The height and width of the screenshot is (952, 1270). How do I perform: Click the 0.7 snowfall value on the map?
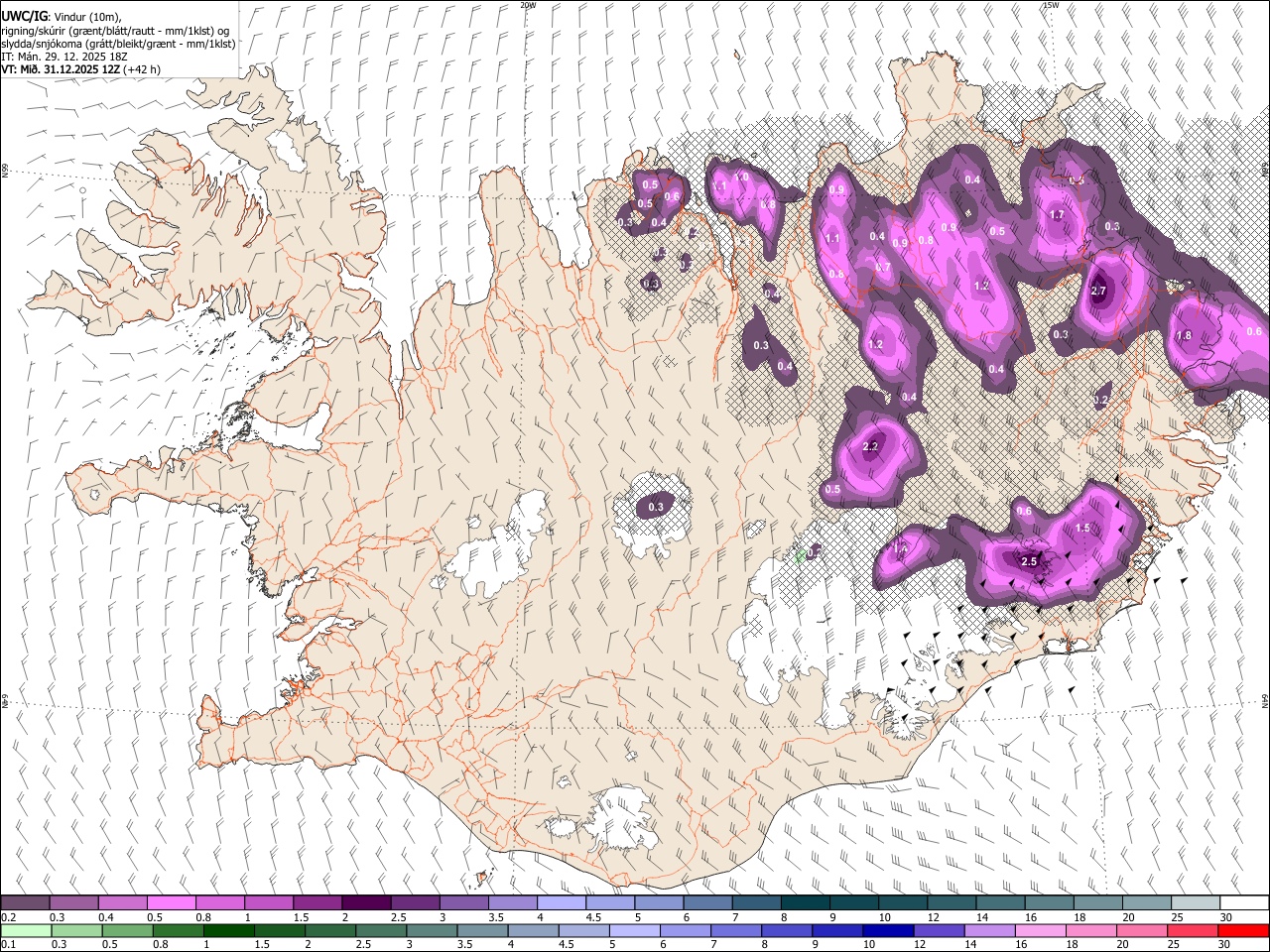[883, 268]
